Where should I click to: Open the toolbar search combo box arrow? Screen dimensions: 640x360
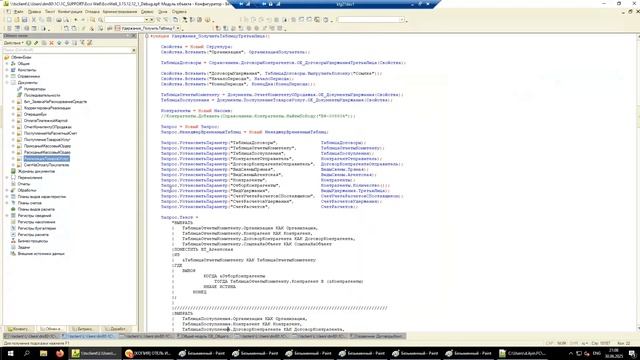coord(147,20)
